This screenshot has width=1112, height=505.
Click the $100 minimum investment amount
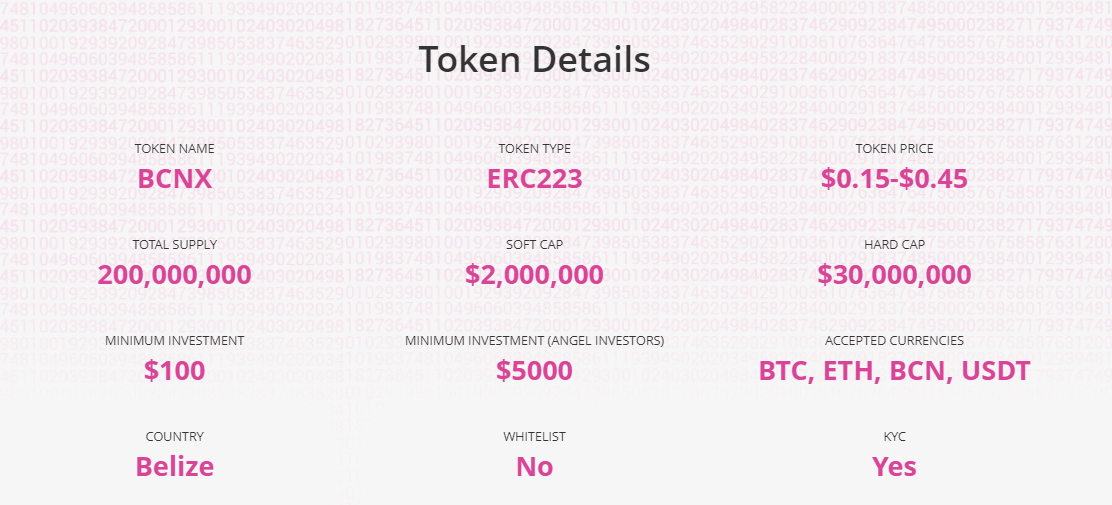click(x=174, y=370)
